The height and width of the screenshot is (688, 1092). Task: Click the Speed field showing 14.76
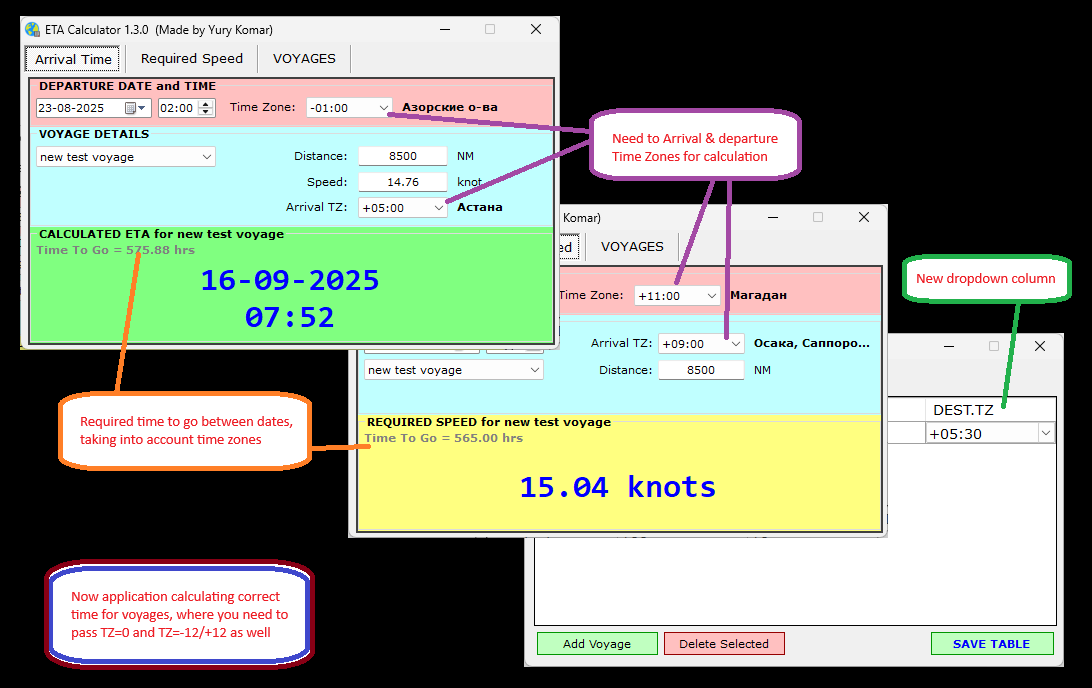(x=402, y=182)
